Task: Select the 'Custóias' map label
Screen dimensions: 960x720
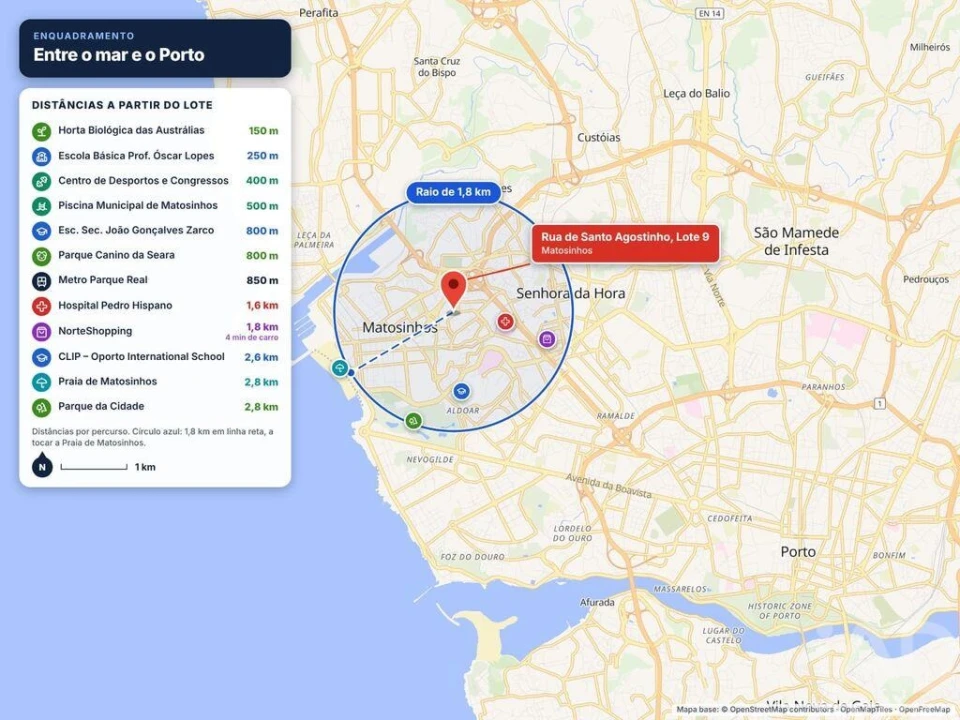Action: 599,138
